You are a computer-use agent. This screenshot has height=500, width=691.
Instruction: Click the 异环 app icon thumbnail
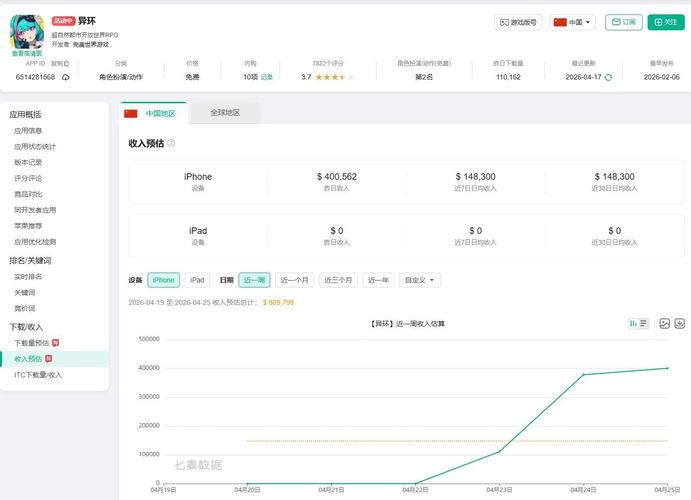(27, 32)
